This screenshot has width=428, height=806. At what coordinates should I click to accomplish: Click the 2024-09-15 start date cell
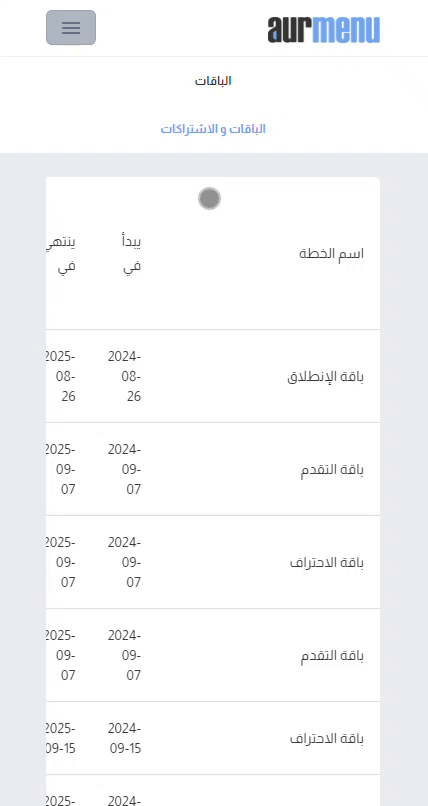click(x=125, y=739)
